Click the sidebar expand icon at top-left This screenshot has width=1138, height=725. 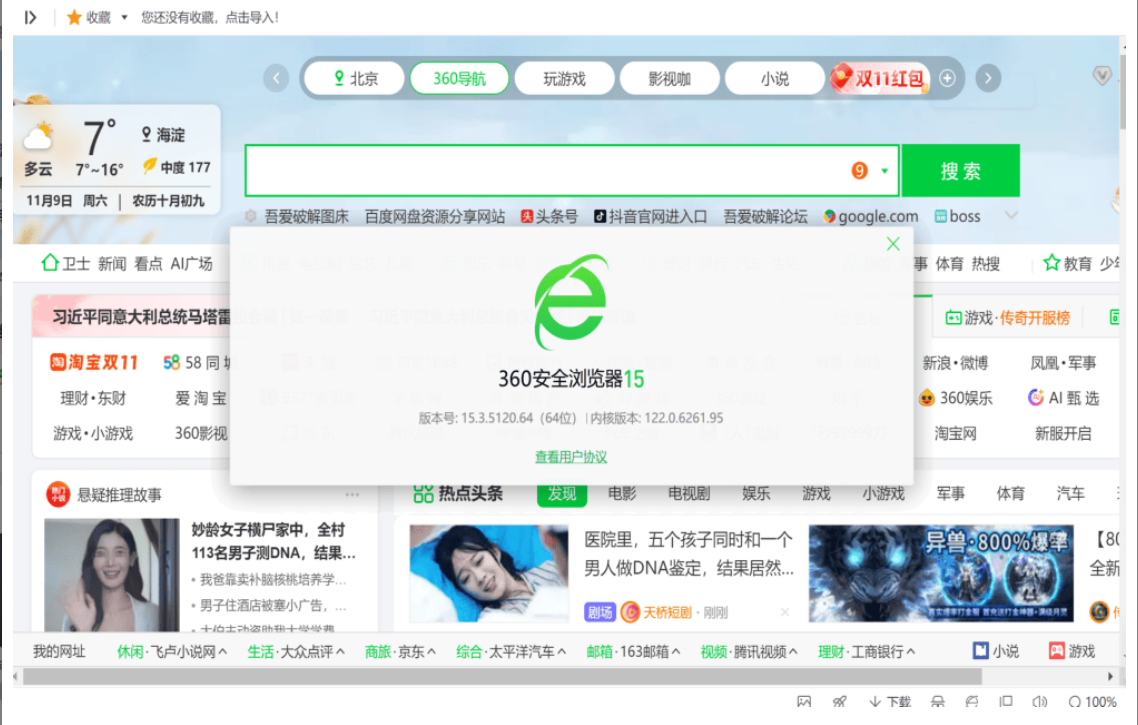coord(31,17)
